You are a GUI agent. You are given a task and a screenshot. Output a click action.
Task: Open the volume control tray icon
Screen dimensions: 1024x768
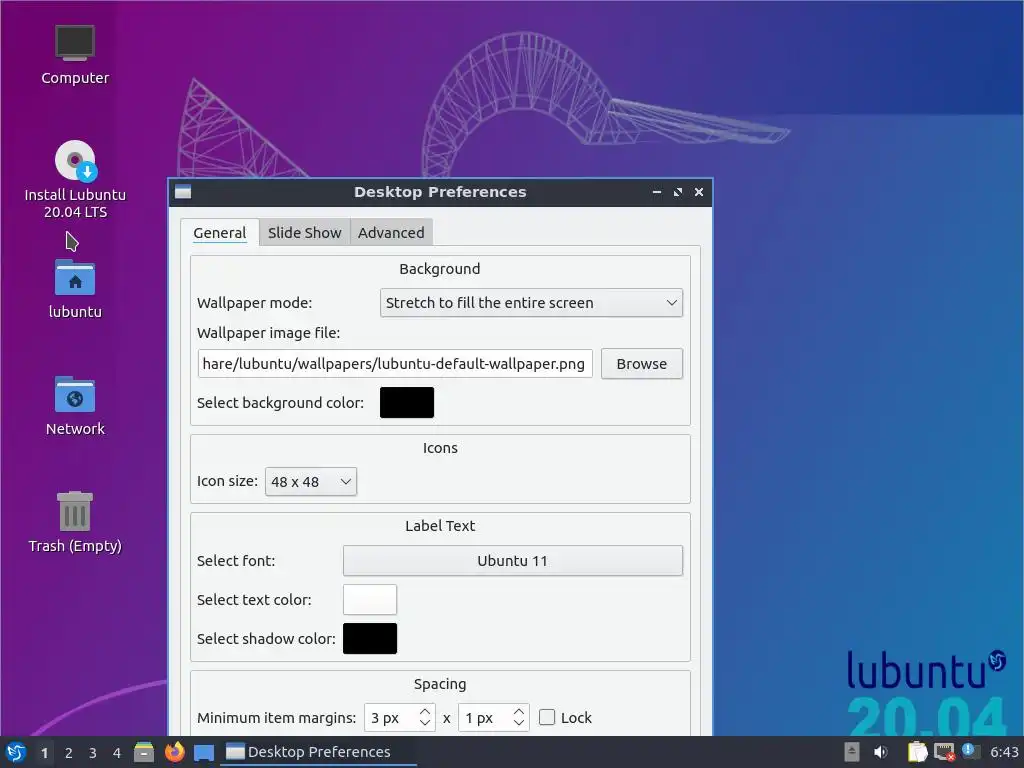881,752
